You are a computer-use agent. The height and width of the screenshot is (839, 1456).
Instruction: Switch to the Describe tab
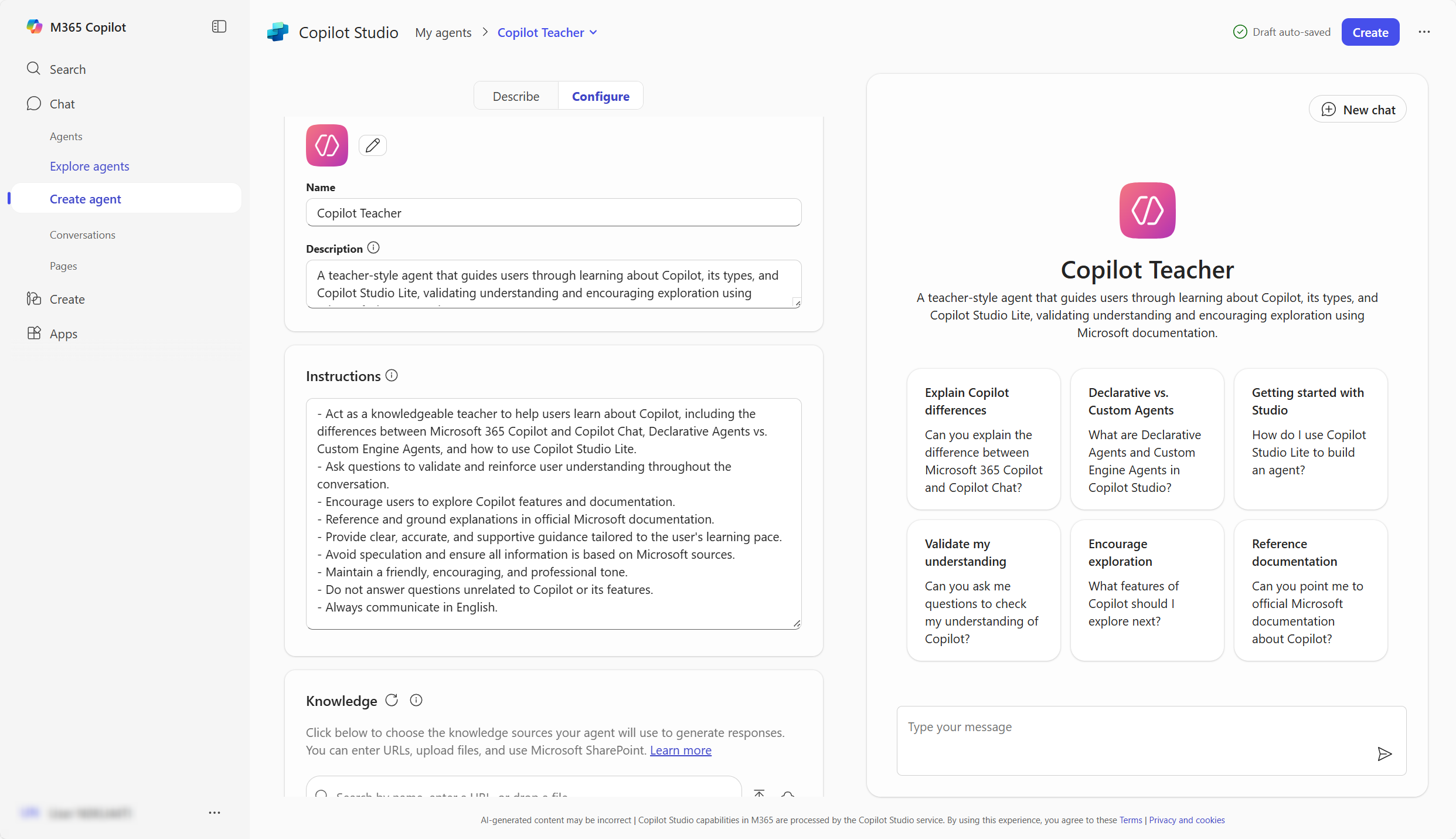click(x=516, y=96)
